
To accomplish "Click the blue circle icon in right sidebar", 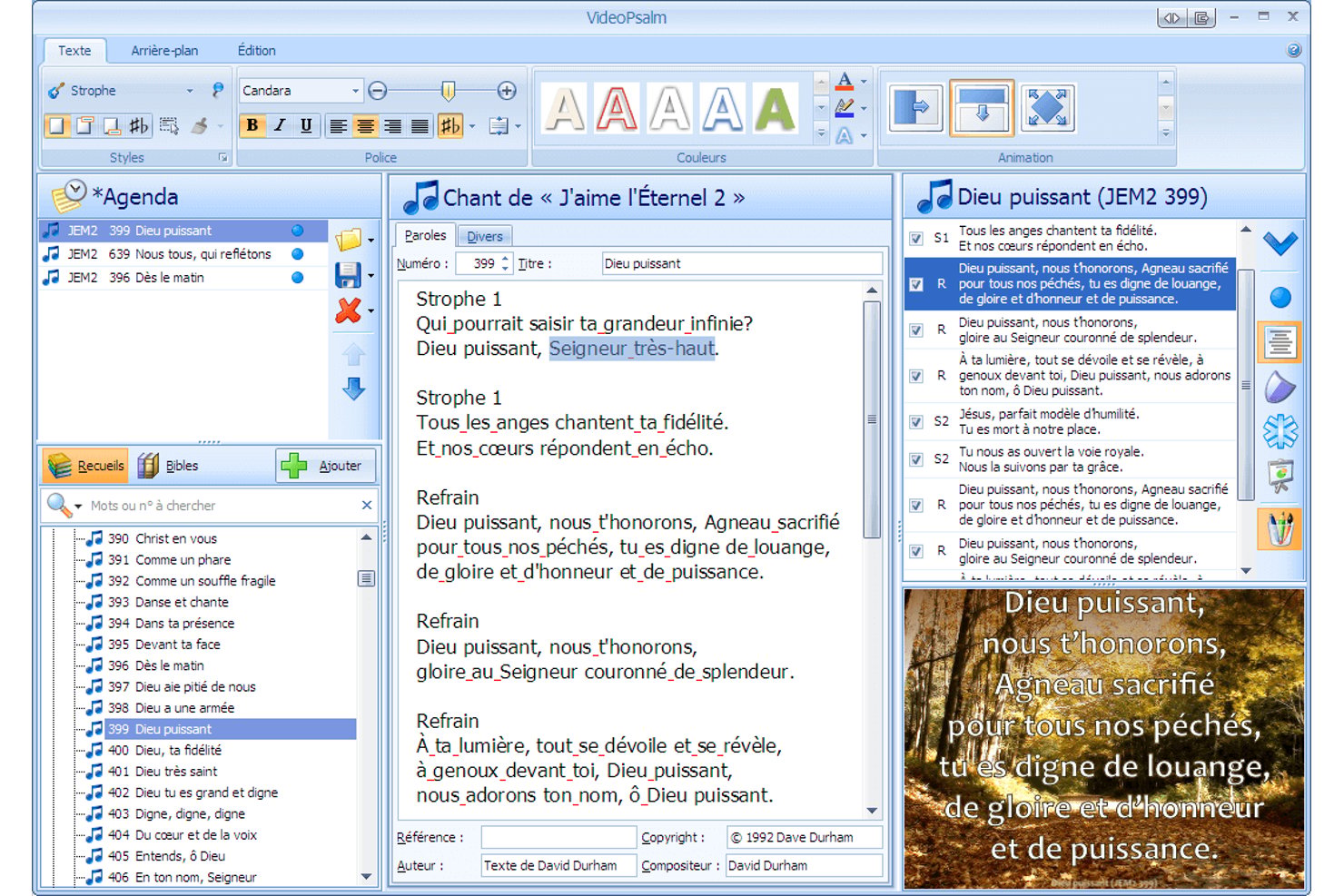I will 1280,297.
